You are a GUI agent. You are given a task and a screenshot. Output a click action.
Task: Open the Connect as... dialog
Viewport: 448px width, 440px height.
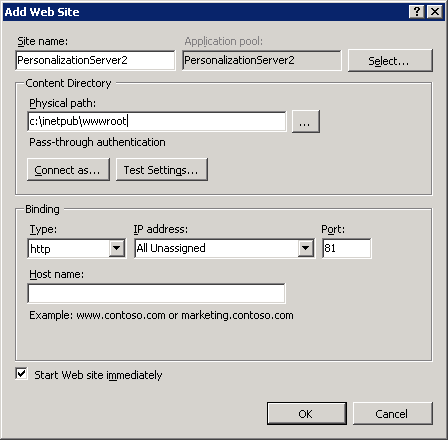click(x=68, y=170)
